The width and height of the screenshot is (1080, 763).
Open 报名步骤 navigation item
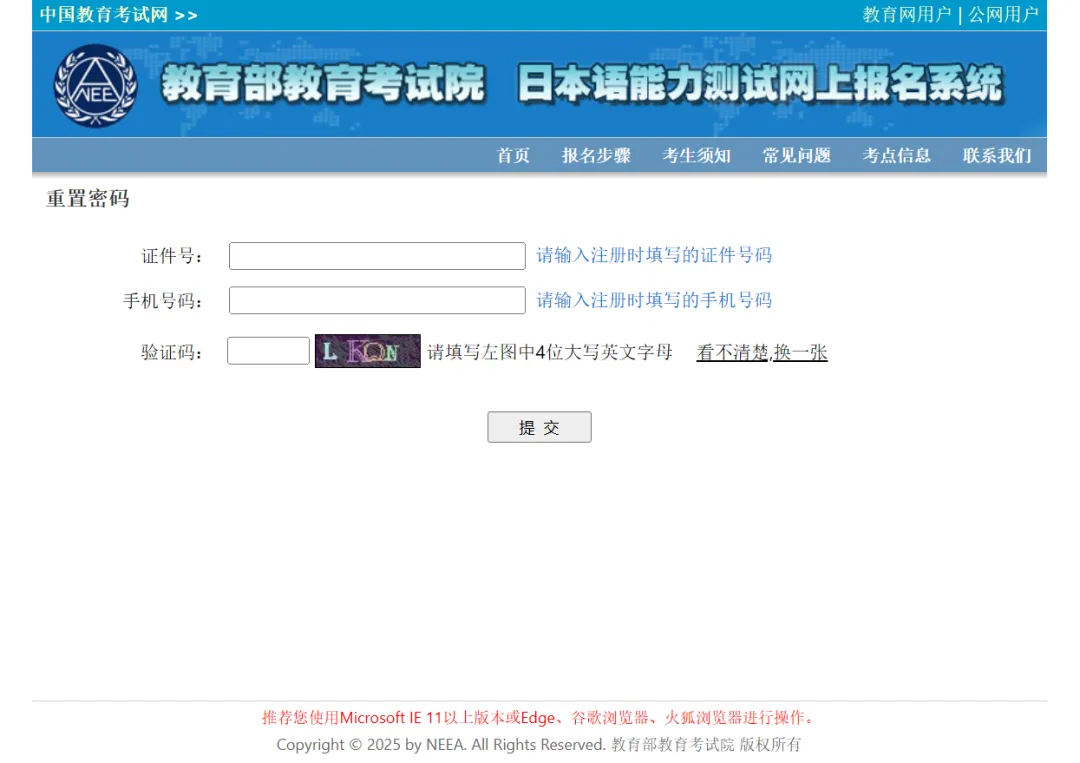[596, 156]
